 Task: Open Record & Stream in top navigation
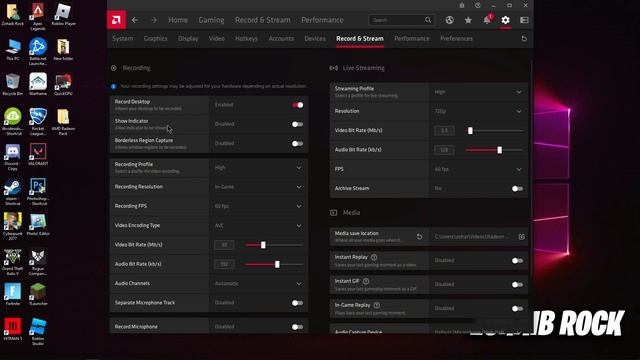262,20
